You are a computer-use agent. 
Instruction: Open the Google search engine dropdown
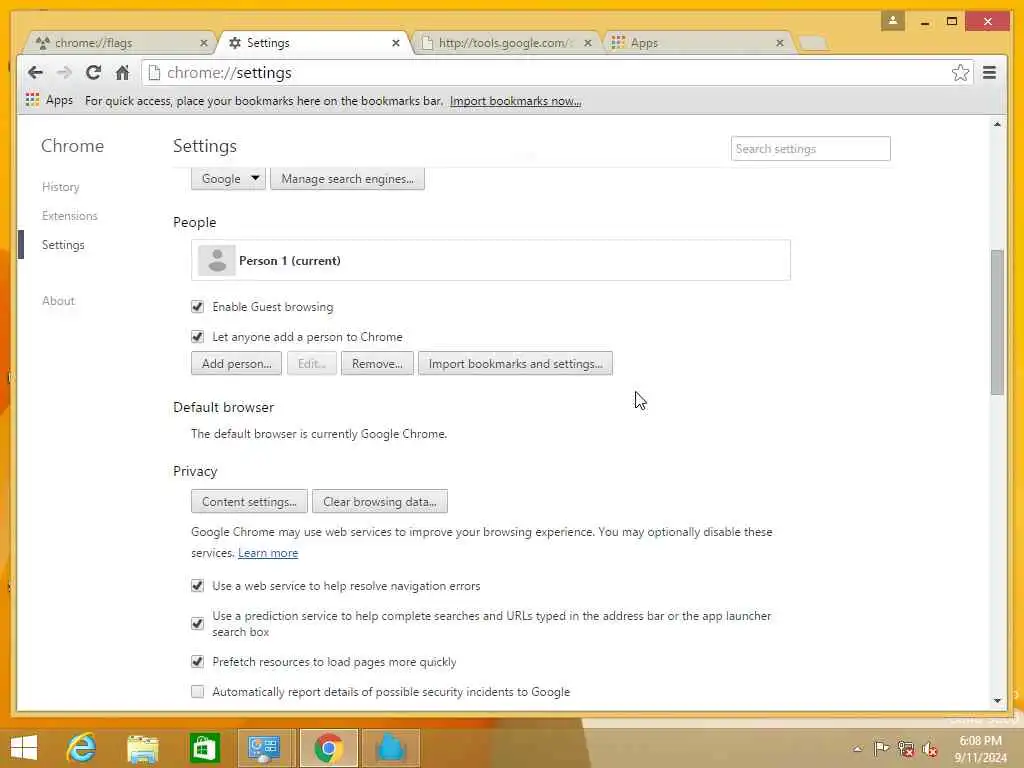click(229, 178)
